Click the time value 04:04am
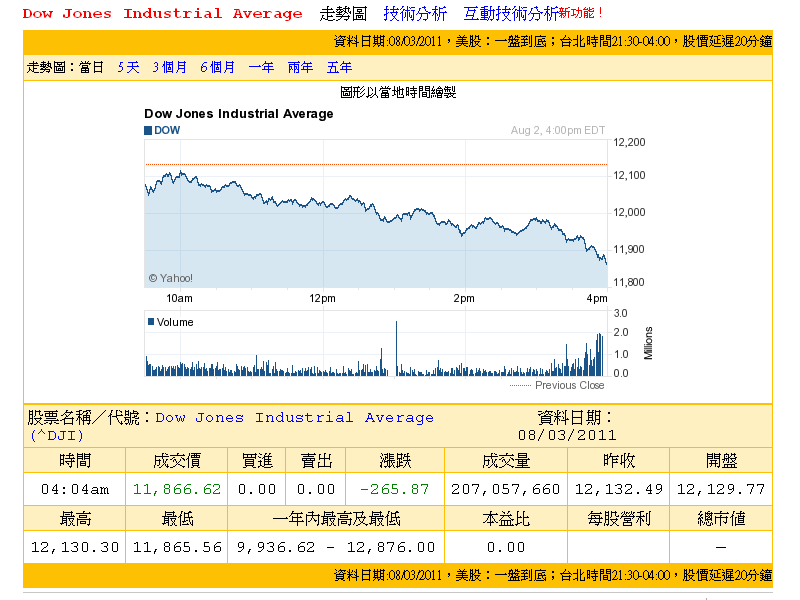 click(x=74, y=489)
